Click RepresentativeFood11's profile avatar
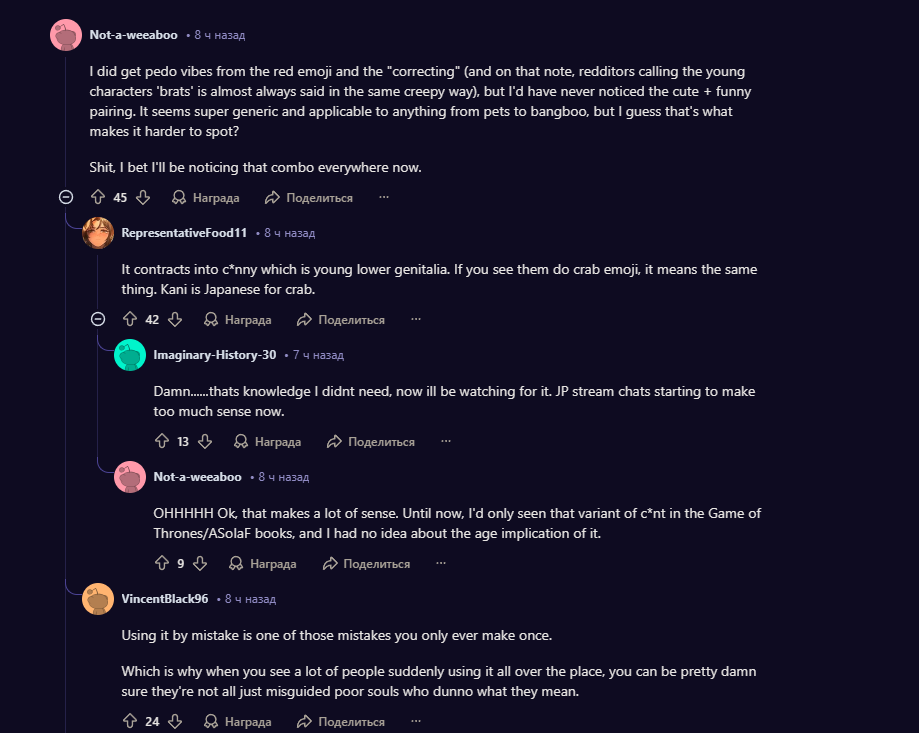The image size is (919, 733). 98,233
